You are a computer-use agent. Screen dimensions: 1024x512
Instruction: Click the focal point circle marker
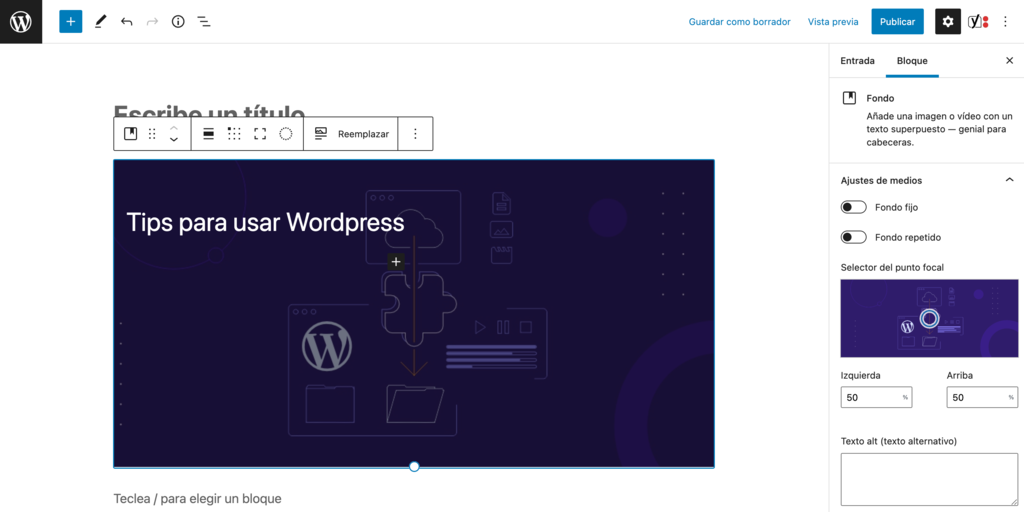point(929,318)
